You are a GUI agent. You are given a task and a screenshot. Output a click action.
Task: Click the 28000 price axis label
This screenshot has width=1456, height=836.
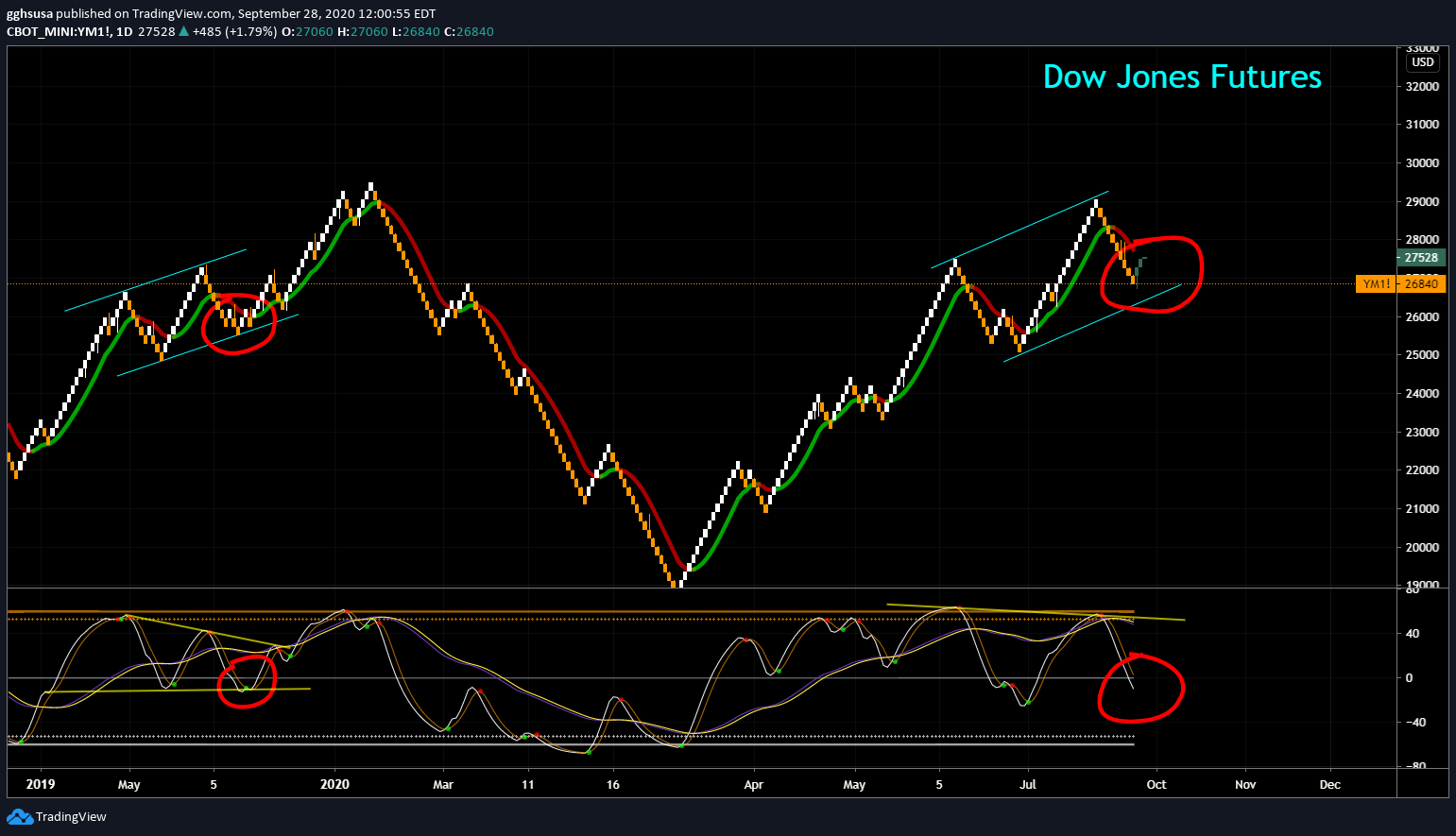pos(1423,239)
